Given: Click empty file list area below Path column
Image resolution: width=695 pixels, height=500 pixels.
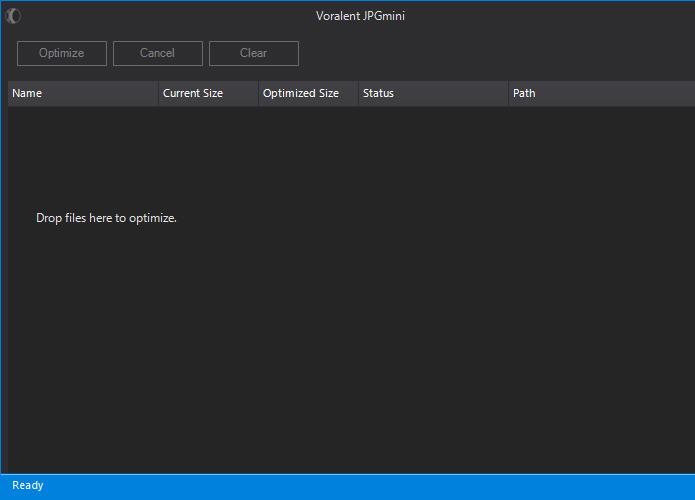Looking at the screenshot, I should (600, 300).
